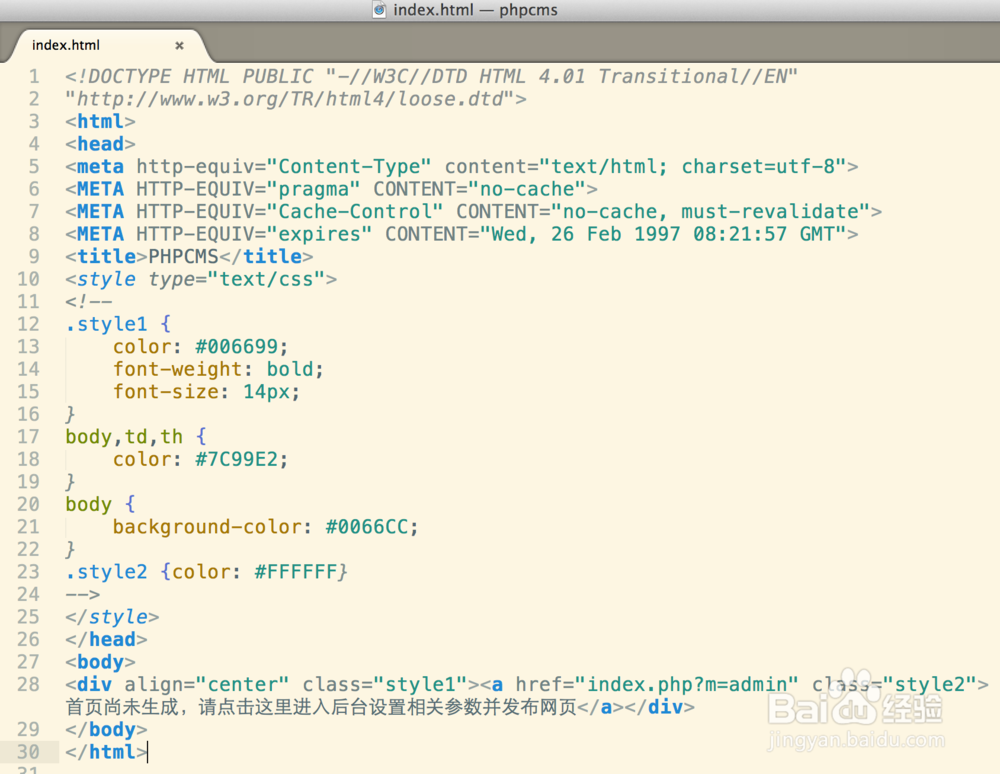This screenshot has width=1000, height=774.
Task: Click line number 1 in the gutter
Action: tap(34, 77)
